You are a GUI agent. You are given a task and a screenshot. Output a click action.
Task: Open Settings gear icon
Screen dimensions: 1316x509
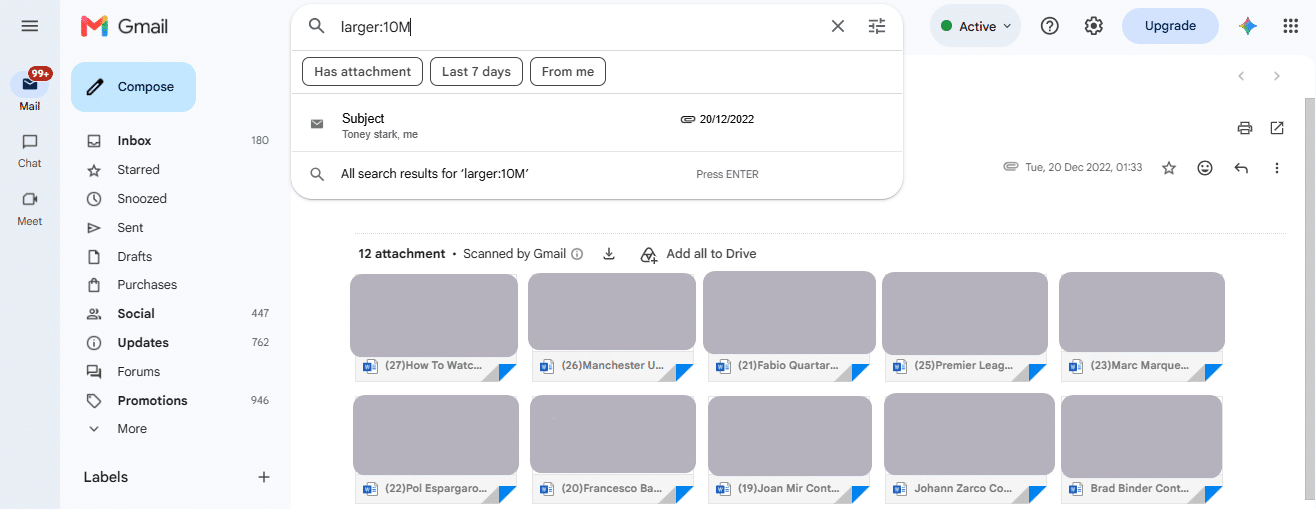tap(1094, 27)
